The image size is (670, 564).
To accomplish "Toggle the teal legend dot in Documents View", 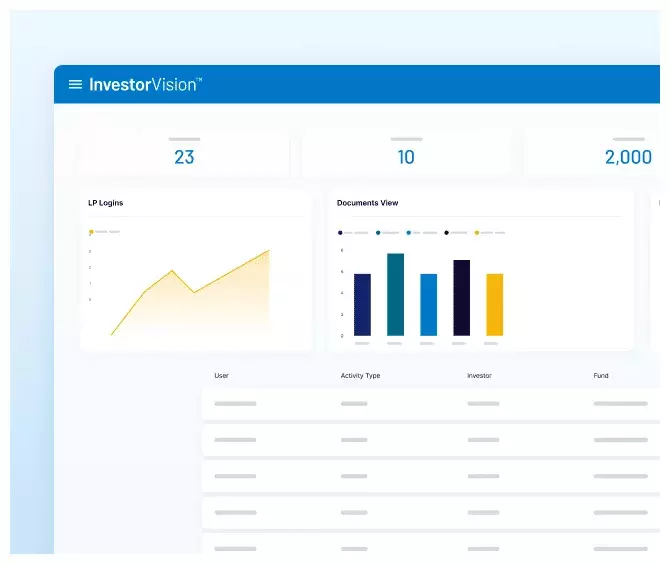I will 379,232.
